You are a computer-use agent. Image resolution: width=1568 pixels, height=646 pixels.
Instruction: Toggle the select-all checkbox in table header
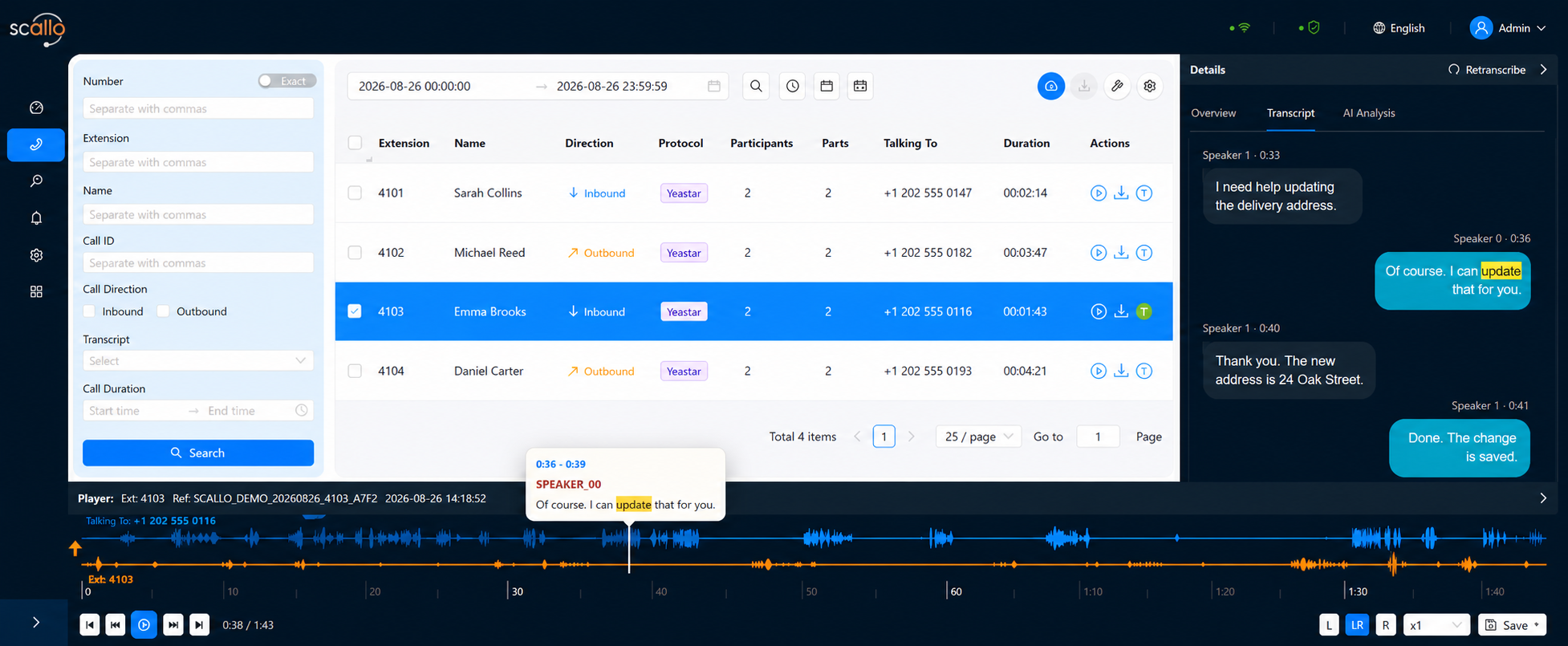coord(355,143)
